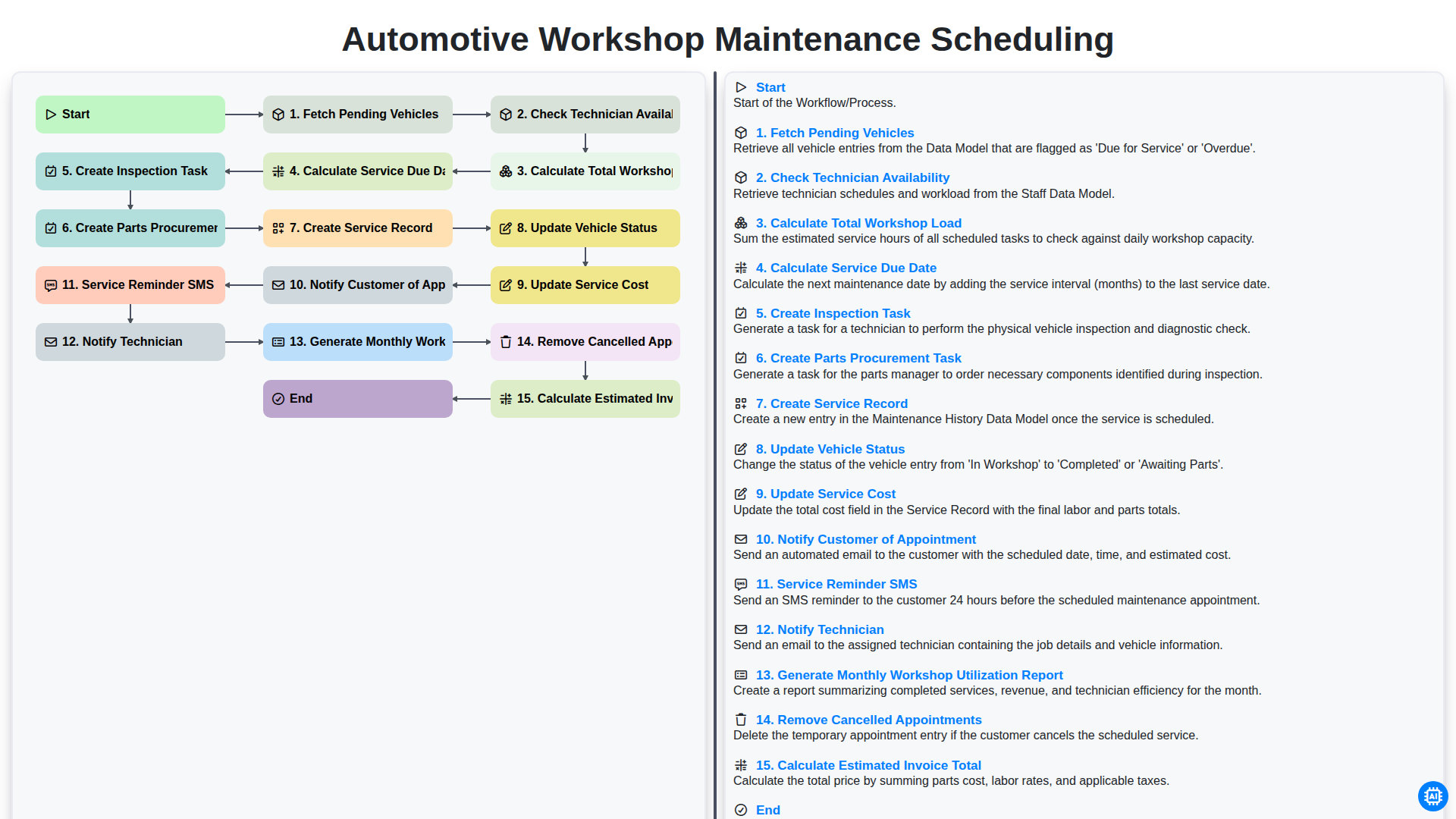Select the 11. Service Reminder SMS label in diagram
Image resolution: width=1456 pixels, height=819 pixels.
138,285
